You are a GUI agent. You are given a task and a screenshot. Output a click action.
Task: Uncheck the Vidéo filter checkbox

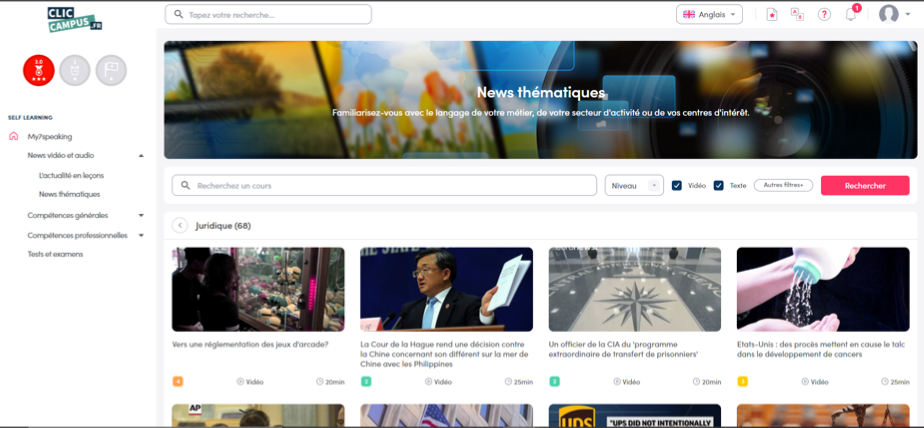677,186
